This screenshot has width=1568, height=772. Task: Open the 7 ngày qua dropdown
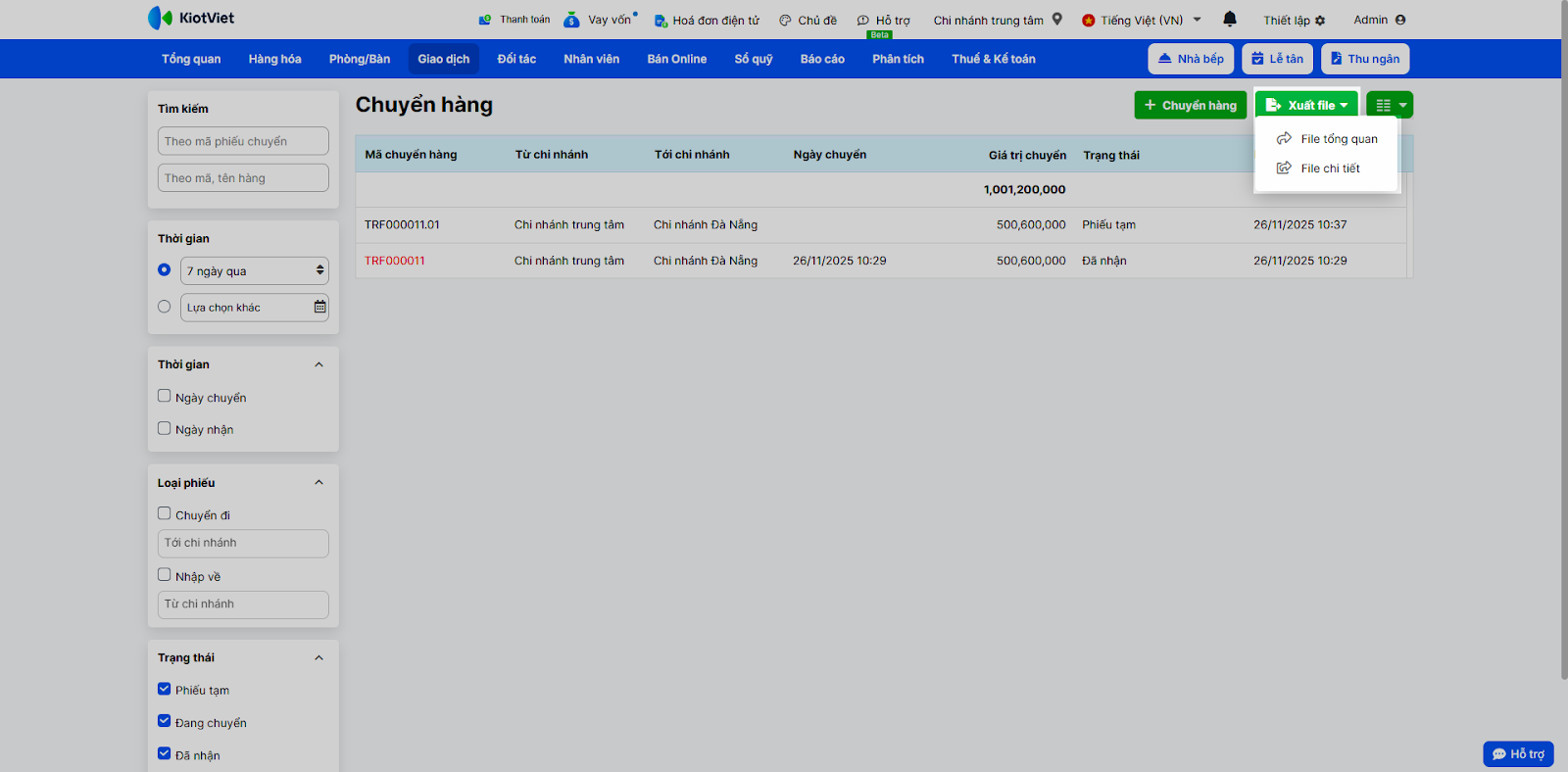click(x=255, y=270)
